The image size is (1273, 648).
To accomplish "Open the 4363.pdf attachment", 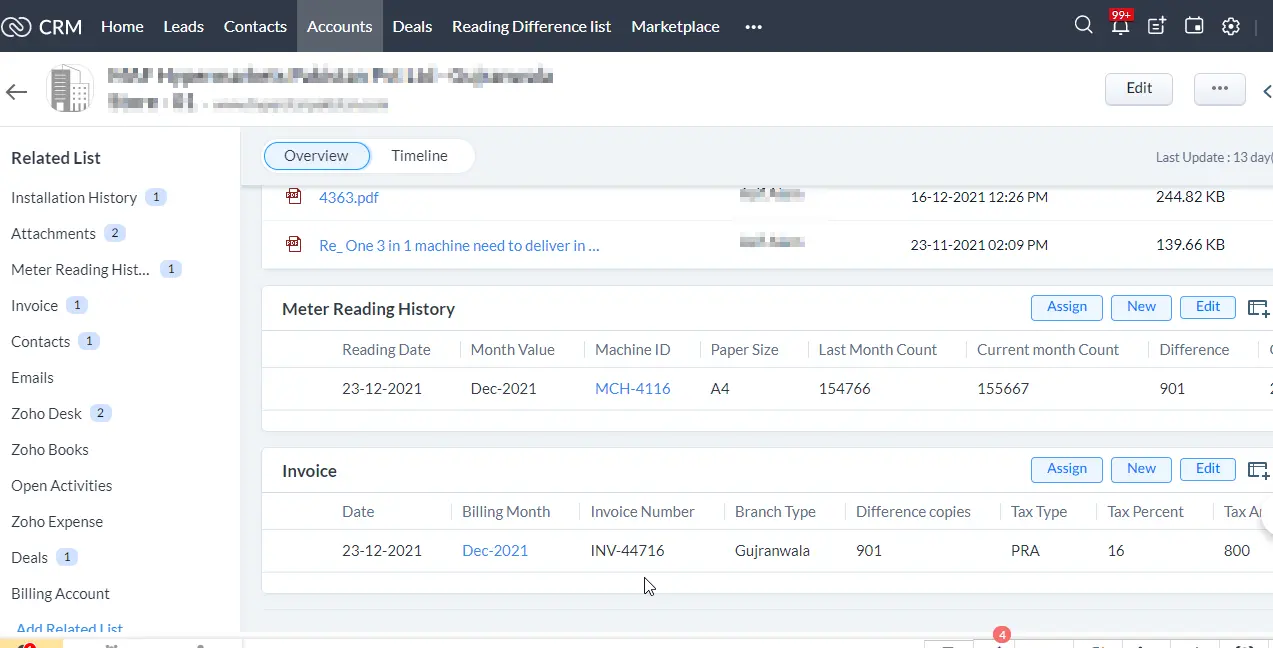I will tap(348, 197).
